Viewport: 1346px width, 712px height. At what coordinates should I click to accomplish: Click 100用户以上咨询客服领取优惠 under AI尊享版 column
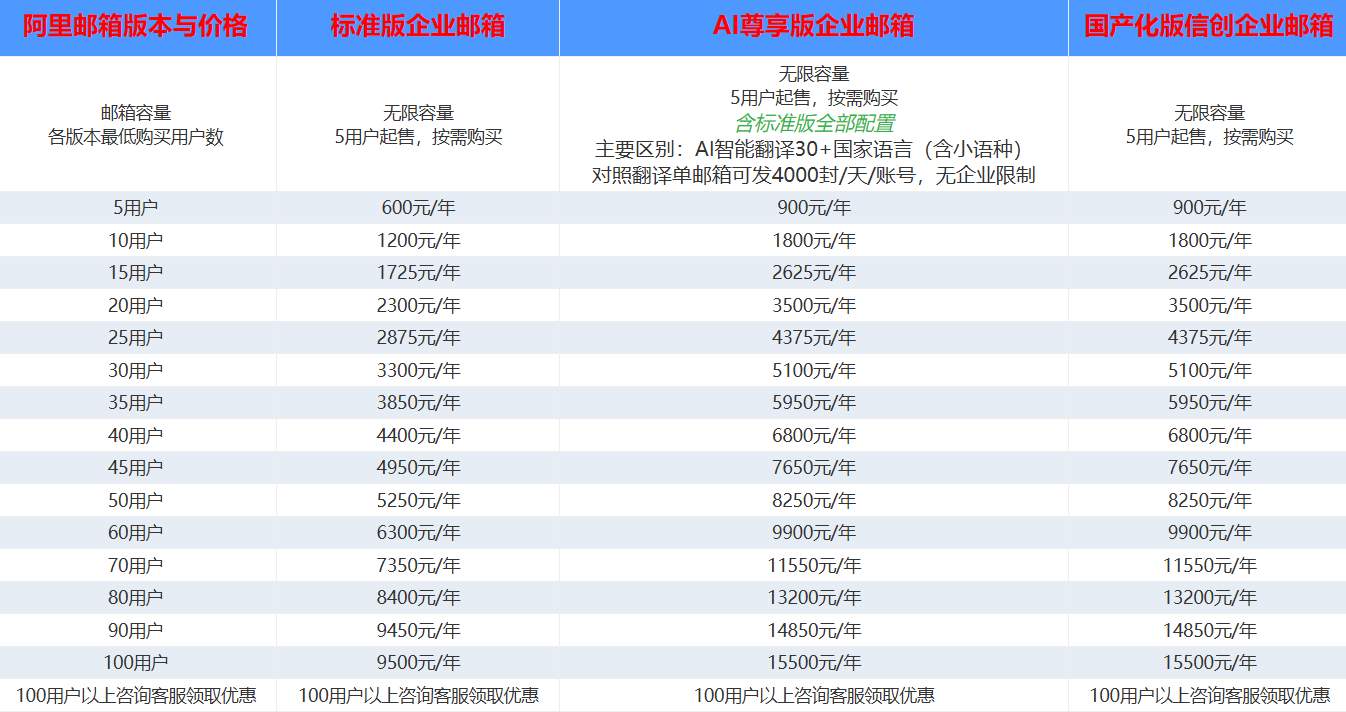click(814, 695)
